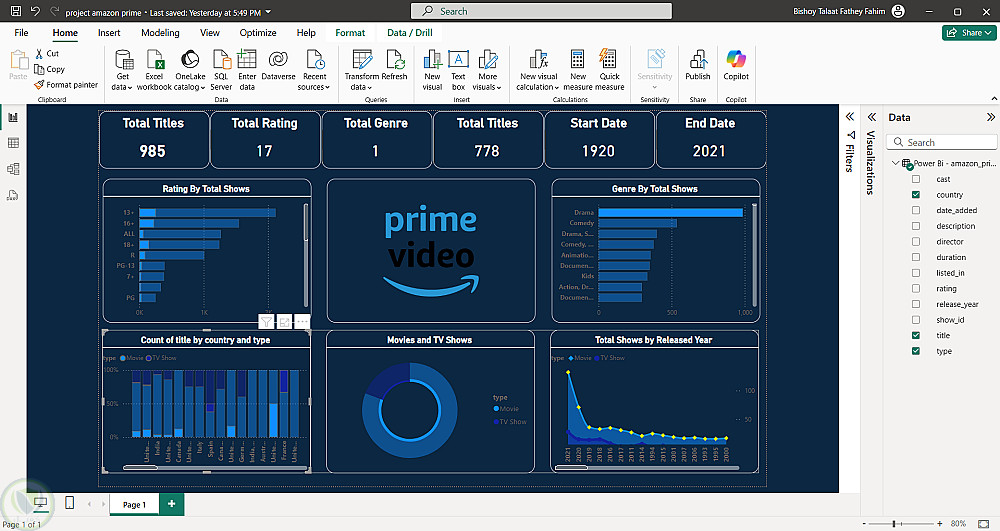This screenshot has height=531, width=1000.
Task: Switch to Model view in left sidebar
Action: tap(13, 169)
